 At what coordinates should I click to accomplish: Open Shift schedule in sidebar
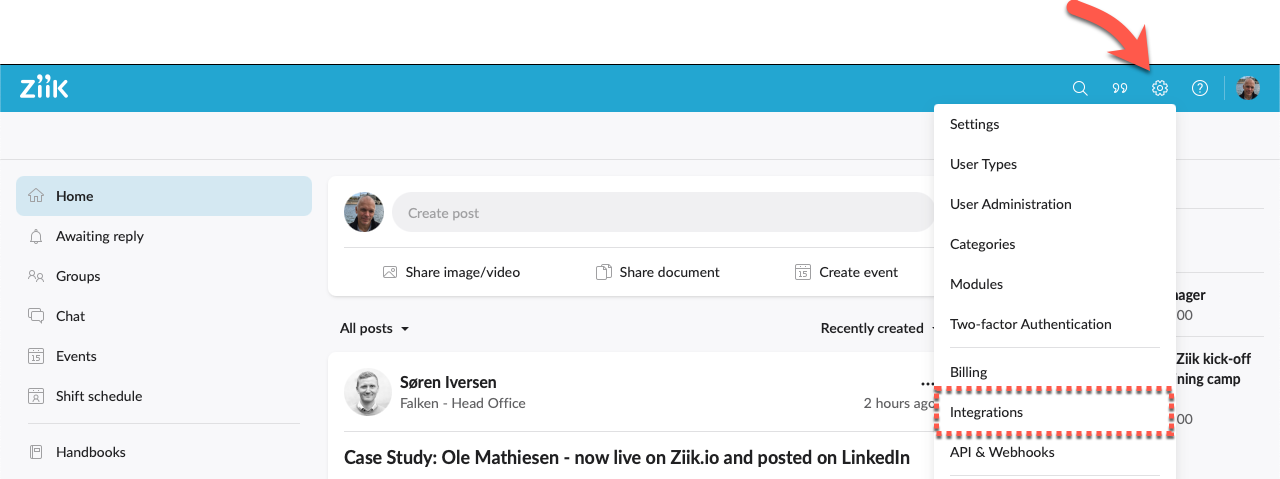click(98, 396)
